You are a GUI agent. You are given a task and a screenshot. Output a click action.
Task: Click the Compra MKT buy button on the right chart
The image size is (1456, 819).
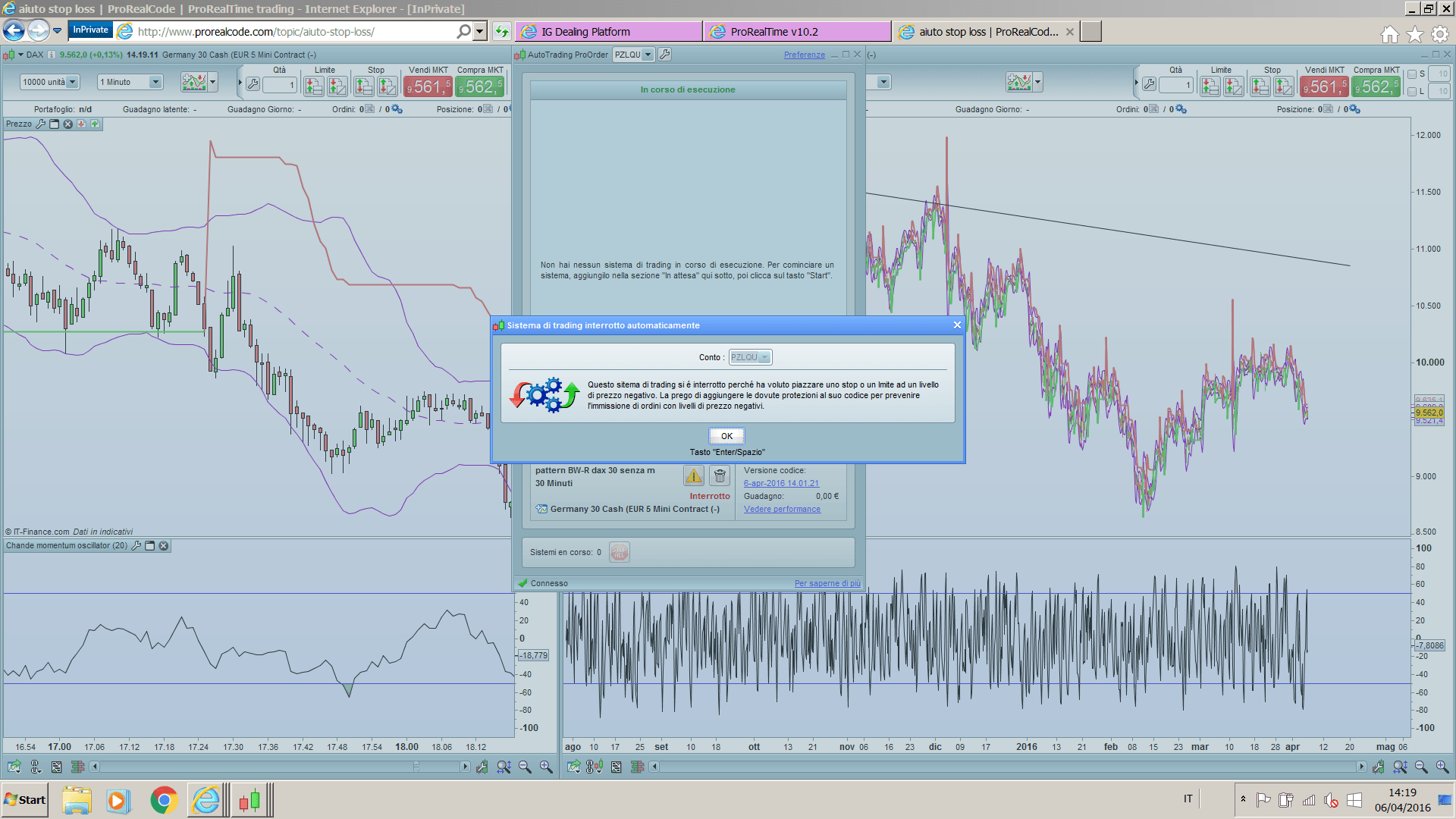coord(1376,86)
